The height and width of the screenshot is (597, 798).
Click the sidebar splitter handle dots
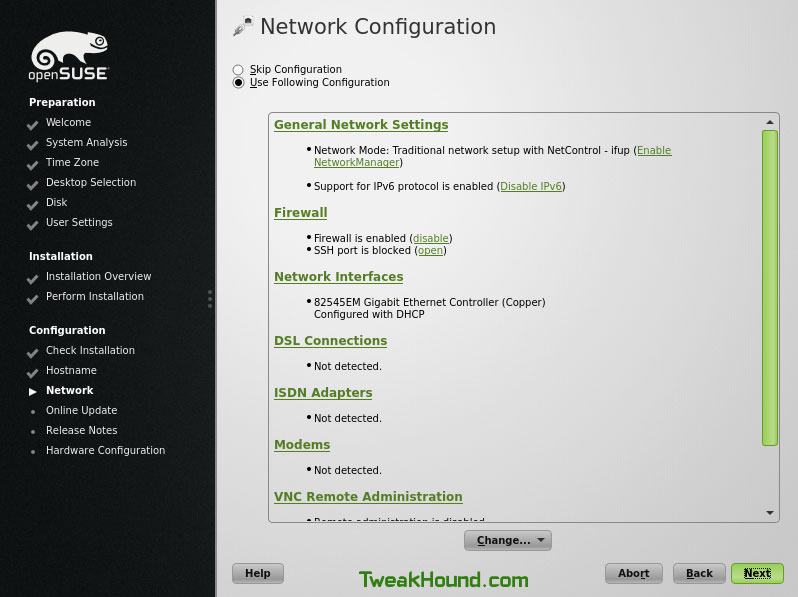[210, 299]
